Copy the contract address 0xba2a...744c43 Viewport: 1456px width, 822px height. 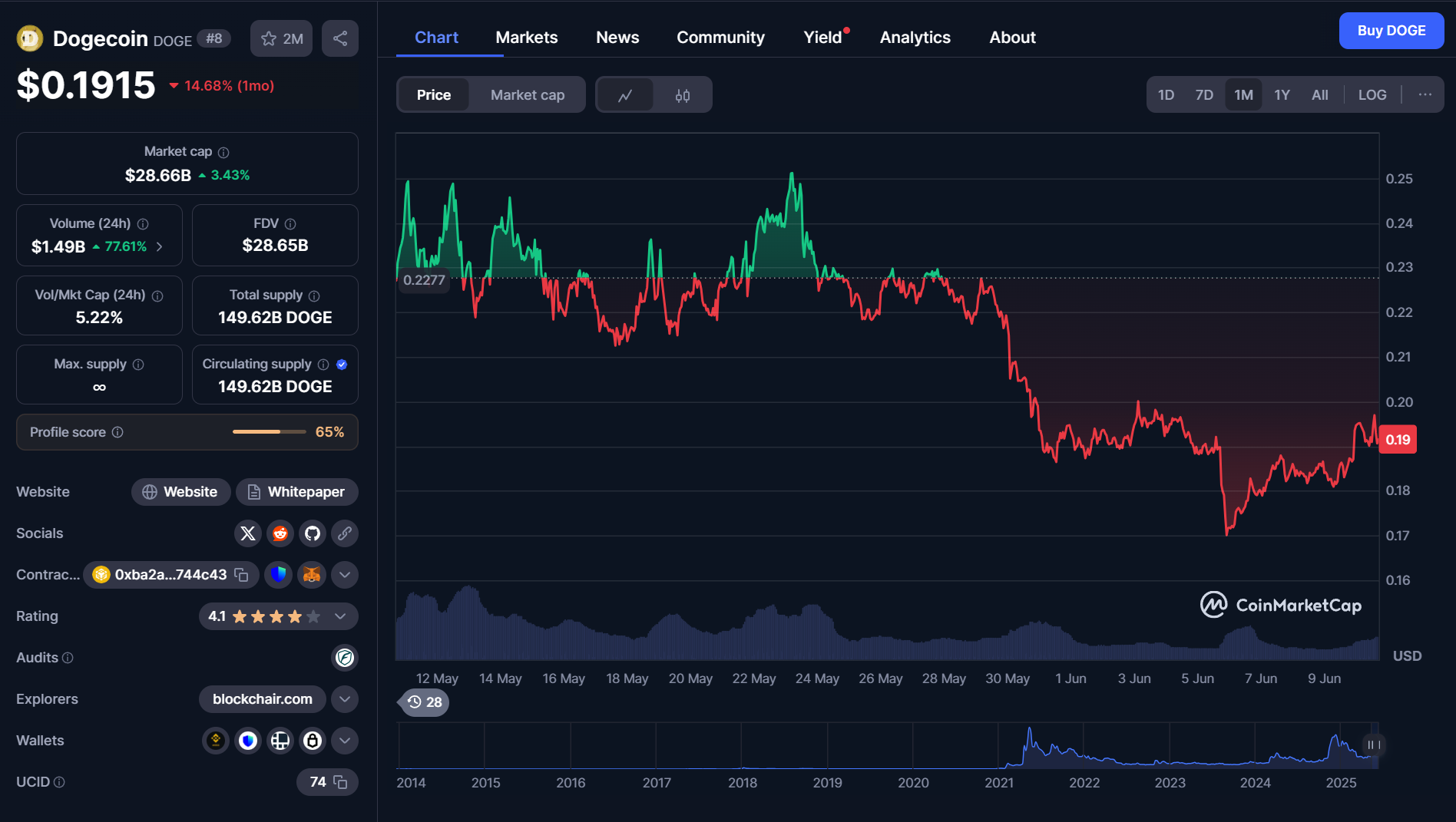[x=241, y=575]
